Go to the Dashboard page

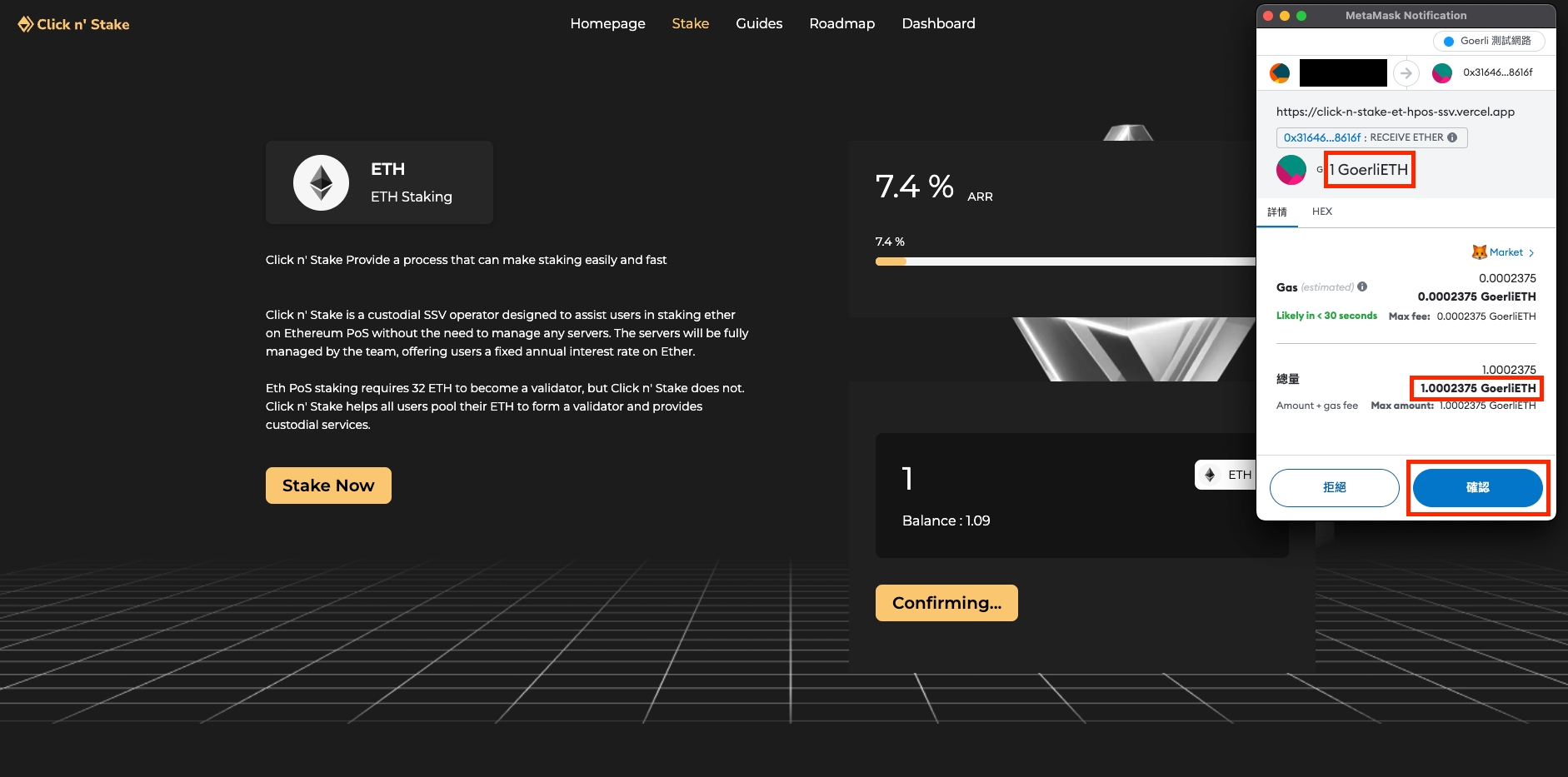pos(938,23)
